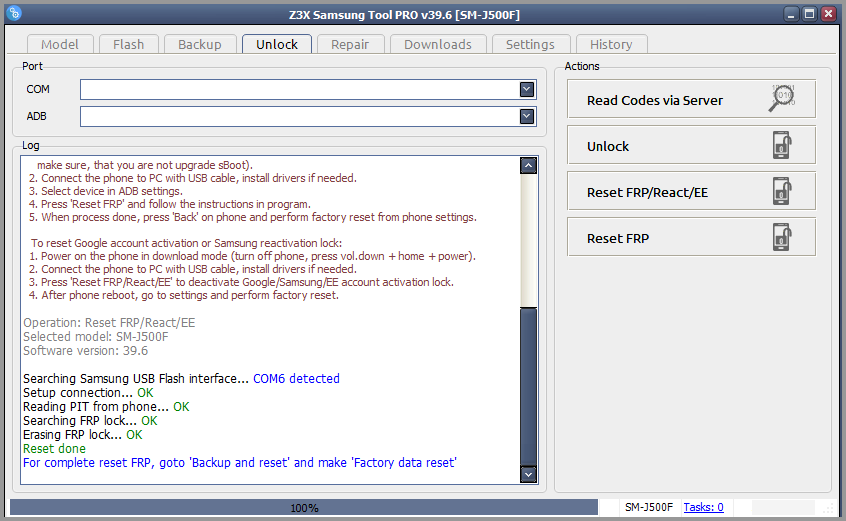Click 'After phone reboot' instruction line
This screenshot has width=846, height=521.
click(183, 295)
